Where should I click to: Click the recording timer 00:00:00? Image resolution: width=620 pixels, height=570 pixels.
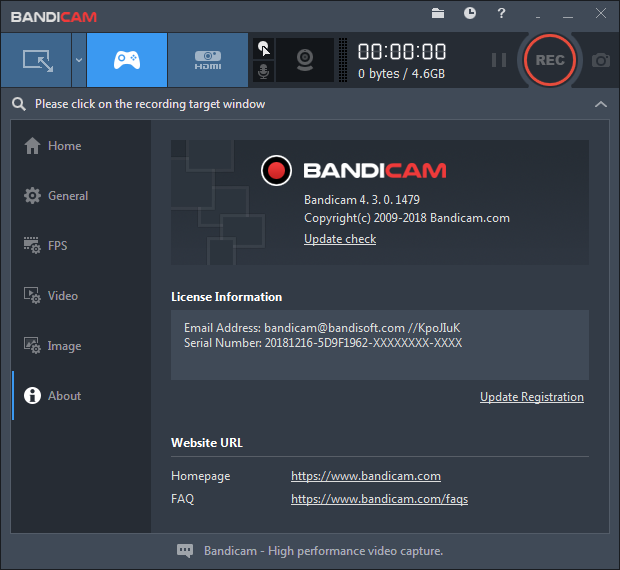402,52
